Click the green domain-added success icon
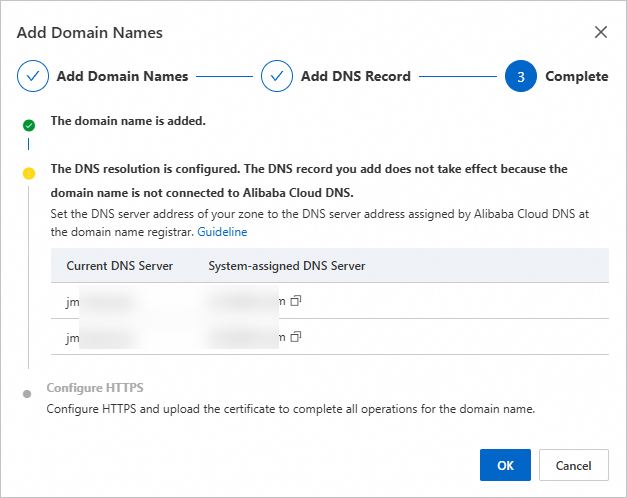Screen dimensions: 627x498 coord(29,125)
